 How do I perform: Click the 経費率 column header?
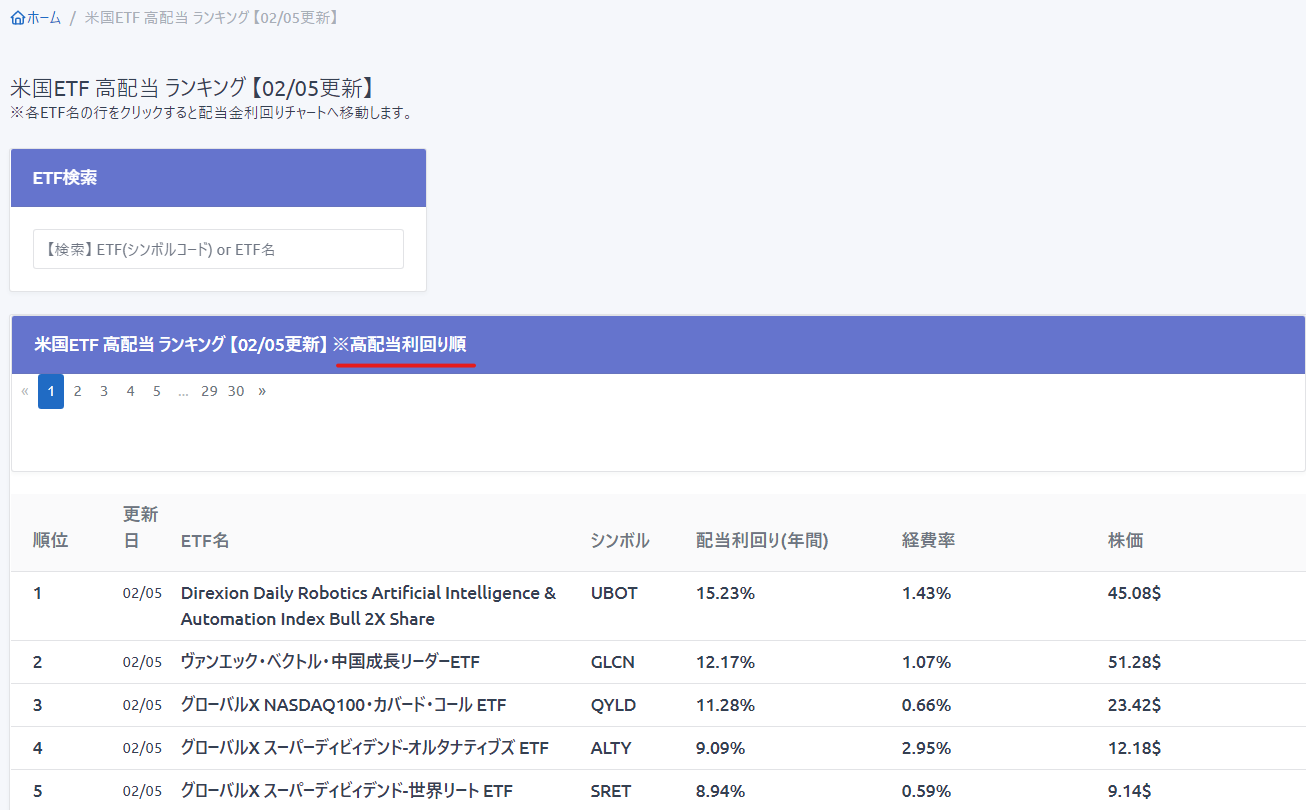point(928,540)
